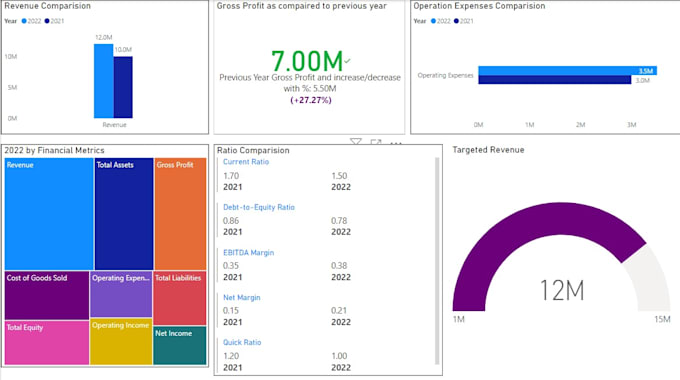Click the Operating Expenses axis category label
The width and height of the screenshot is (680, 380).
445,75
